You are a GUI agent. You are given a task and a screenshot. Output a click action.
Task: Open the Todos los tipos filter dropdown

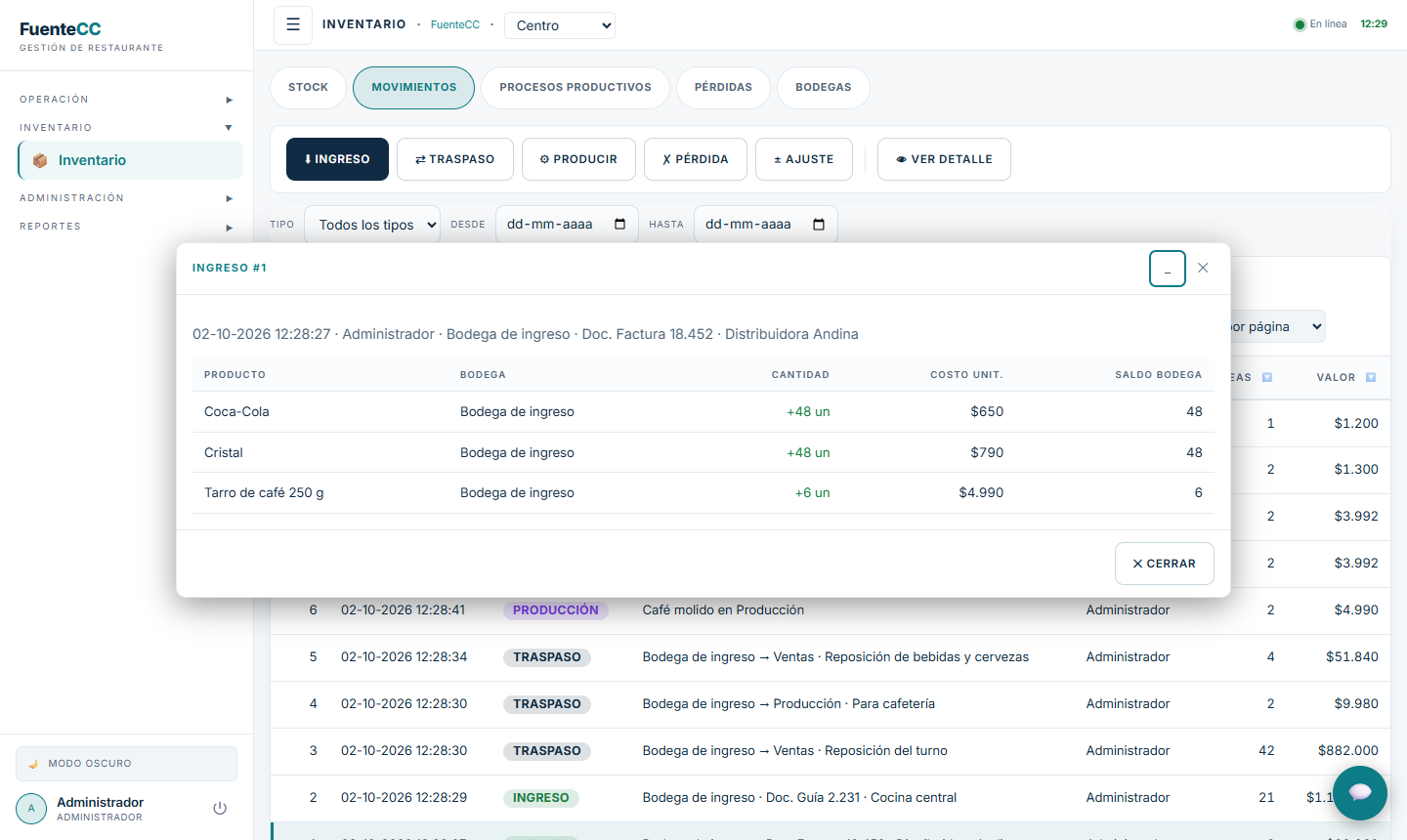372,225
